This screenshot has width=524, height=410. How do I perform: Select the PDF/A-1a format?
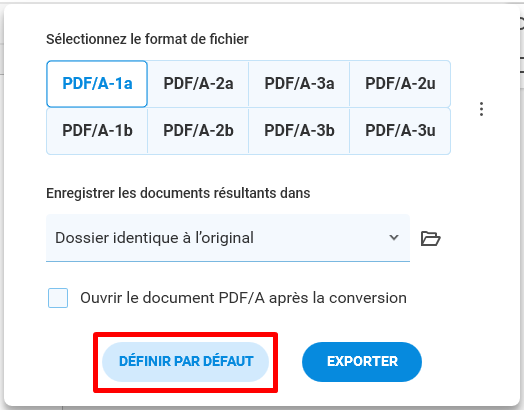click(x=97, y=84)
